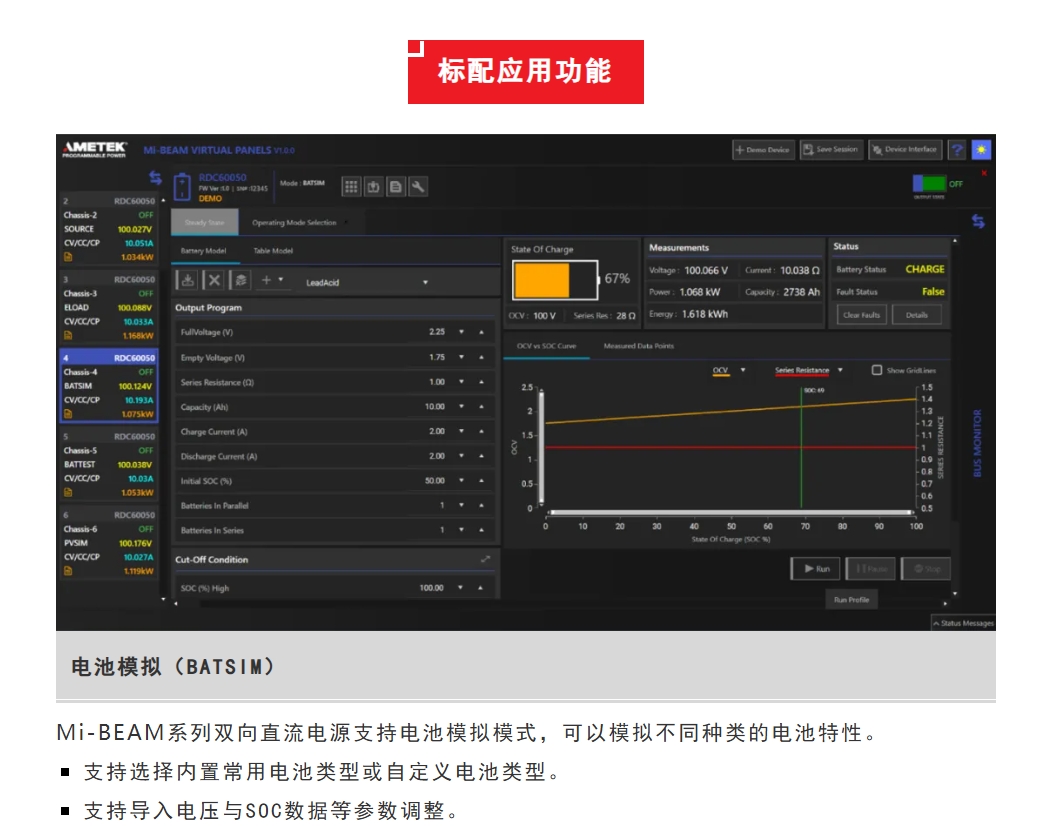Decrease Batteries In Series with its down arrow

(461, 530)
